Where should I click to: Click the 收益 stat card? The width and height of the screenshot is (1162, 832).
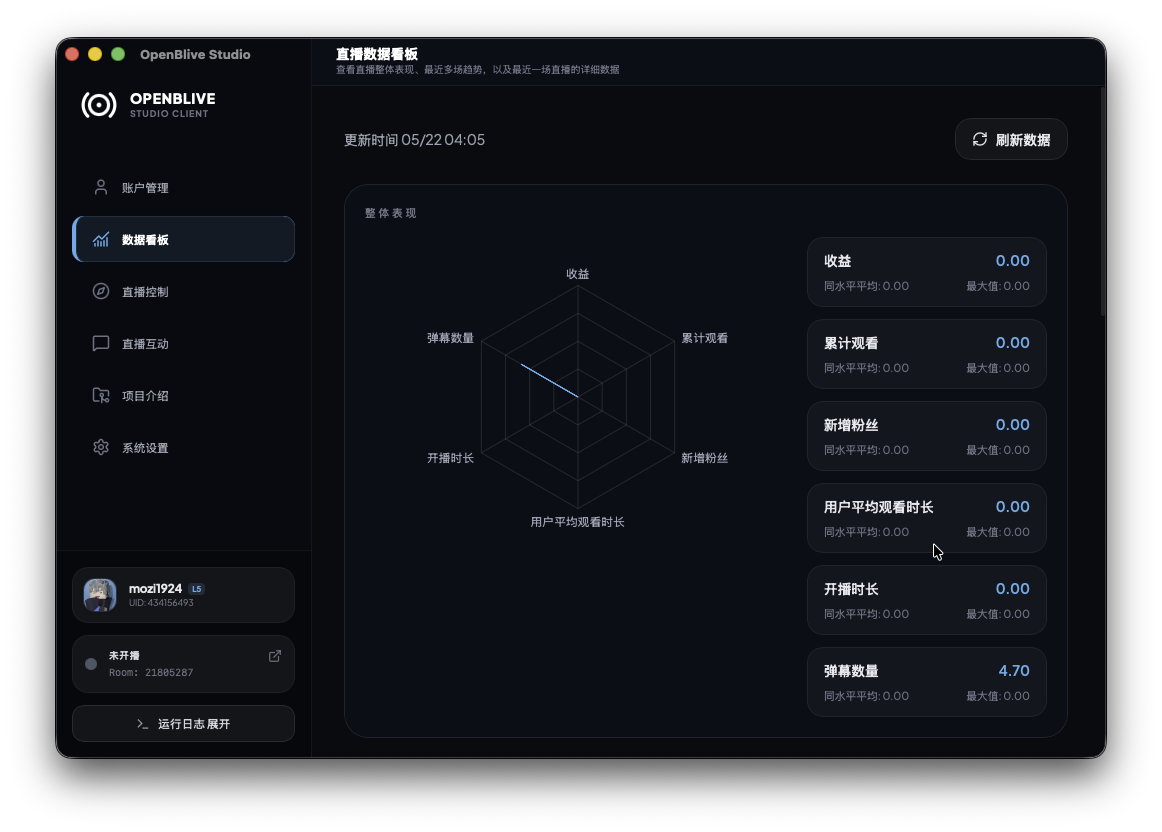926,272
